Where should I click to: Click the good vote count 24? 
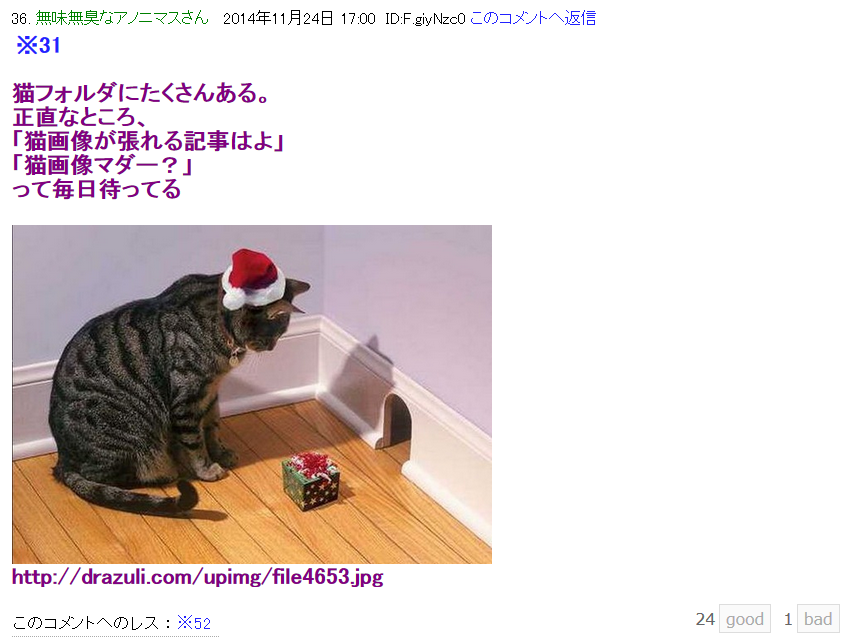click(x=705, y=619)
